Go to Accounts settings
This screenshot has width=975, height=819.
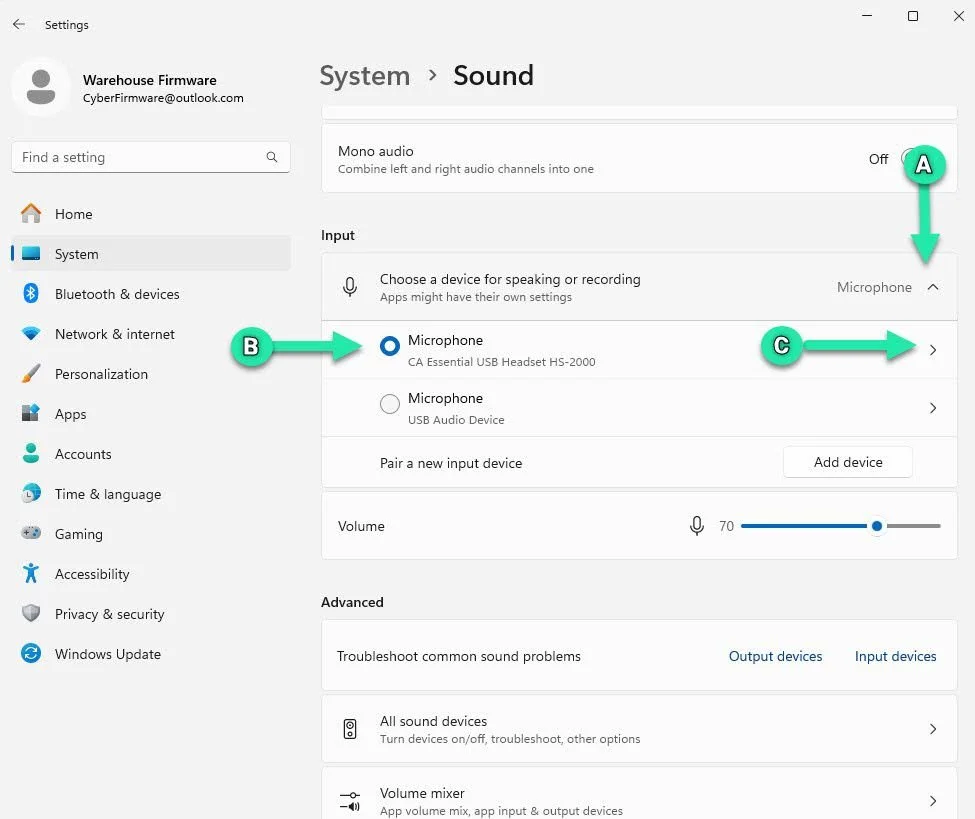point(83,453)
